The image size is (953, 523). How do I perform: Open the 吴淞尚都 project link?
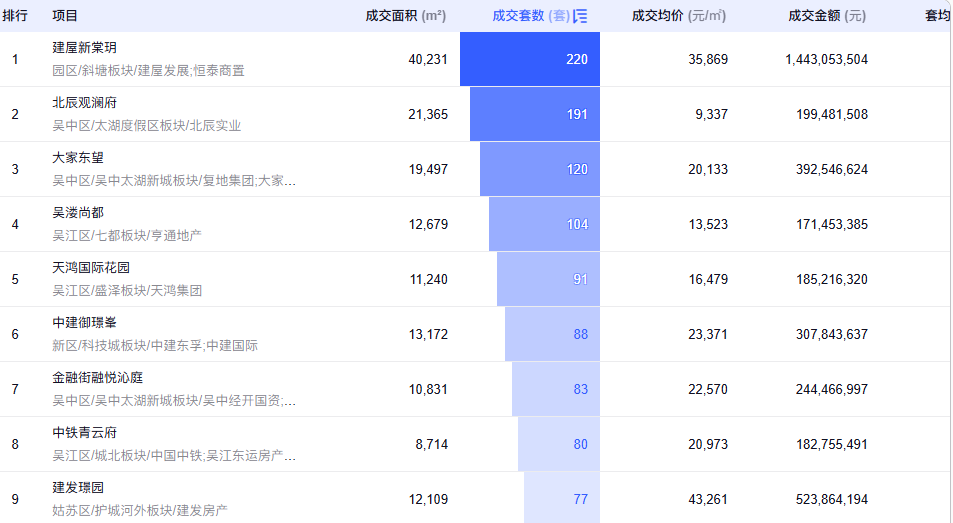pos(78,213)
